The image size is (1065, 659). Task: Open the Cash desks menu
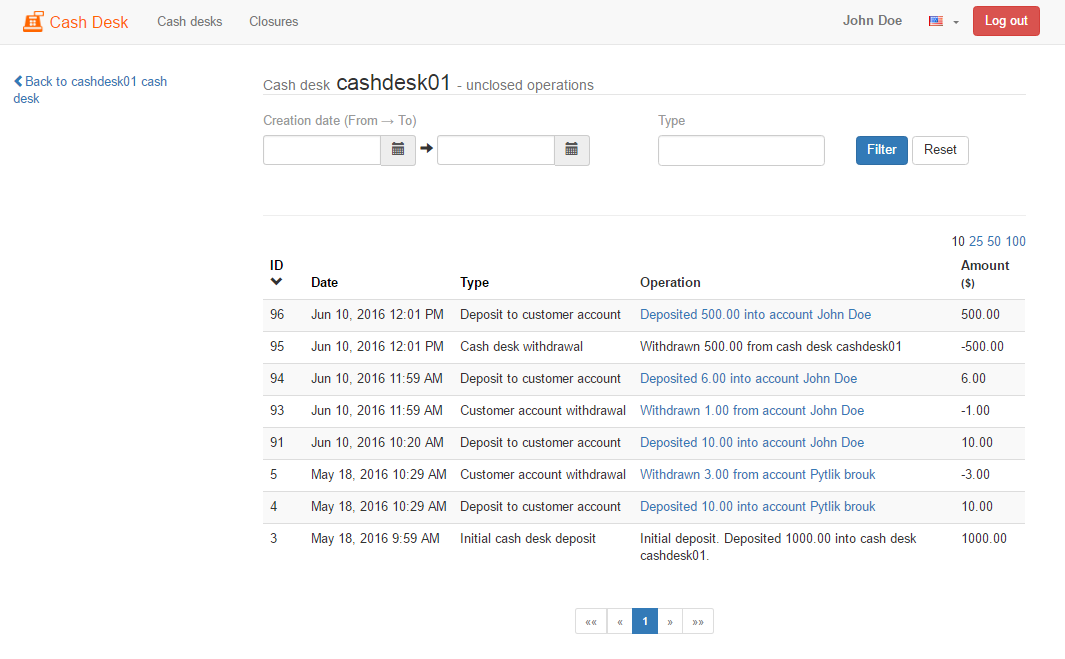[x=190, y=21]
